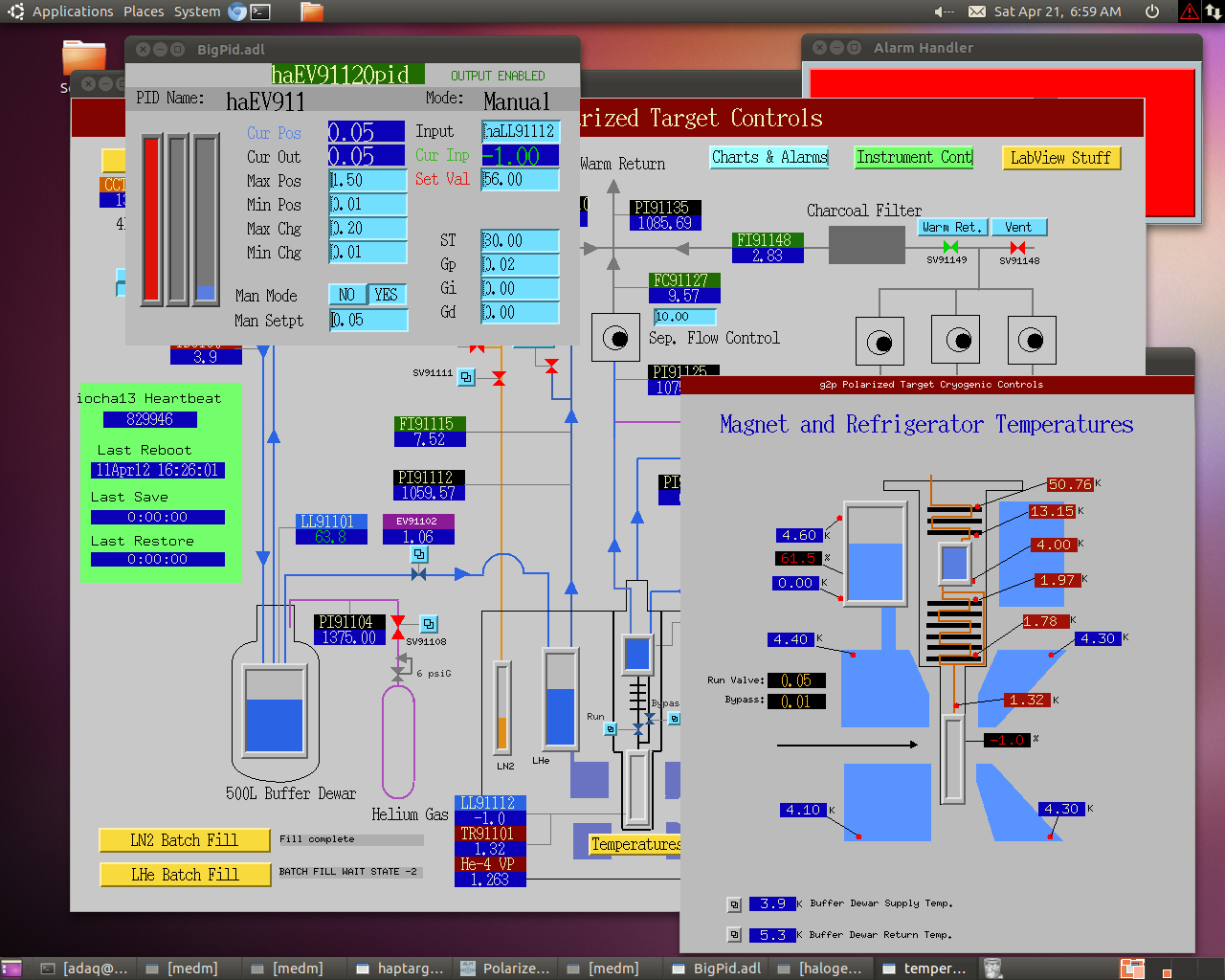Screen dimensions: 1225x980
Task: Click the Max Chg field showing 0.20
Action: coord(367,228)
